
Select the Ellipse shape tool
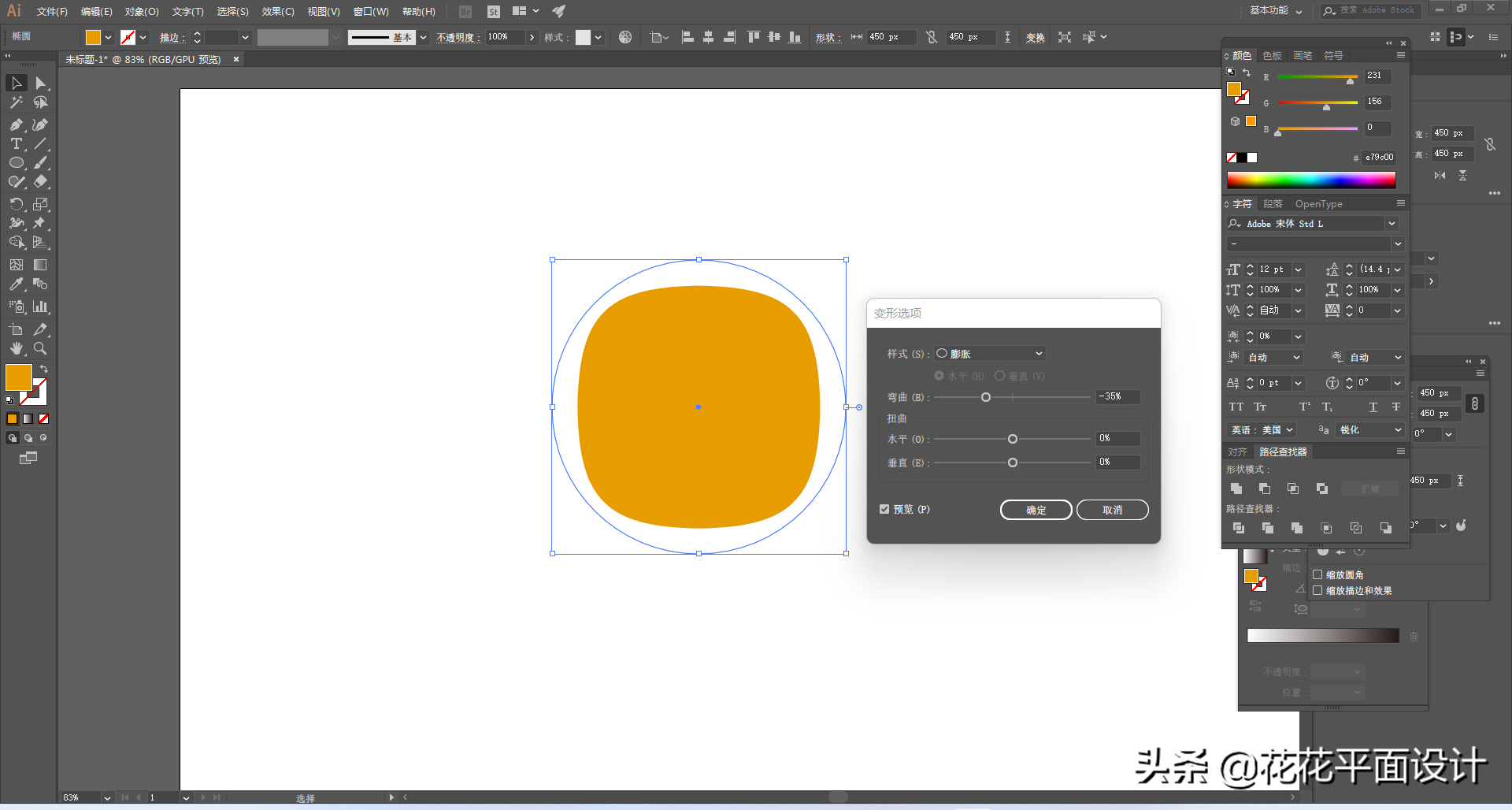[17, 163]
